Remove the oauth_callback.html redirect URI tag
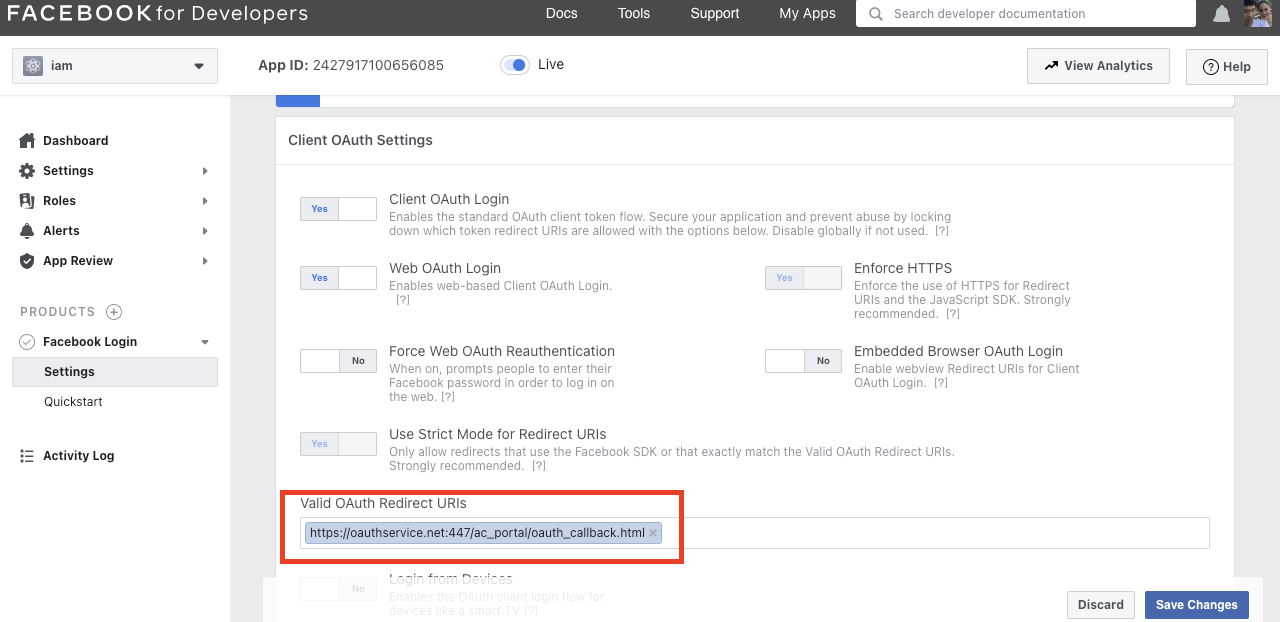The image size is (1280, 622). (x=653, y=533)
